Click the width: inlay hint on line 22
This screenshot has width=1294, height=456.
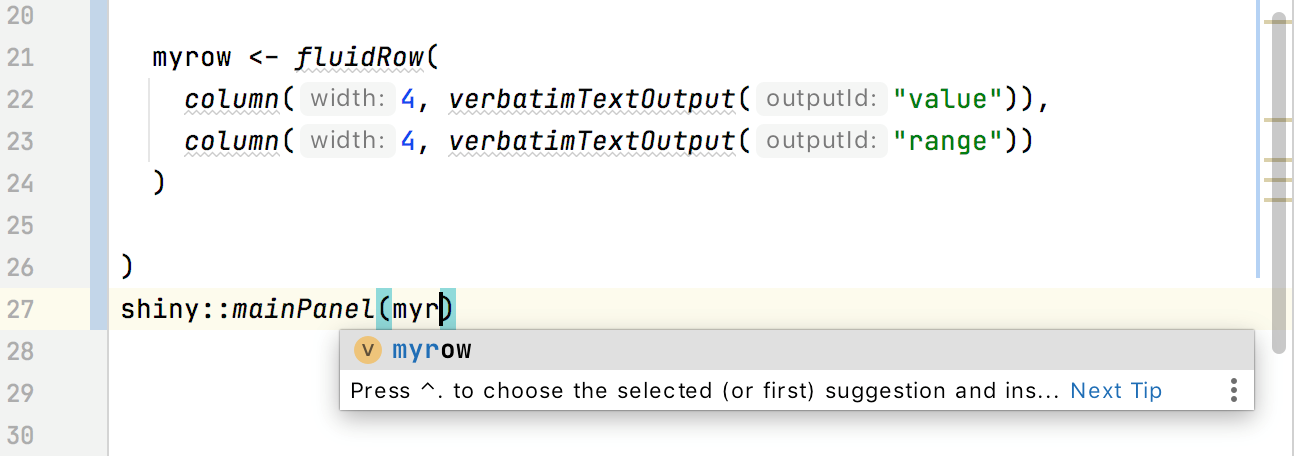pyautogui.click(x=346, y=99)
